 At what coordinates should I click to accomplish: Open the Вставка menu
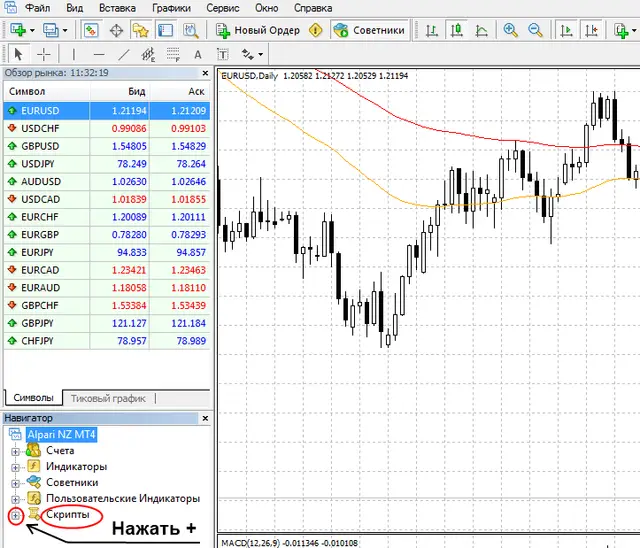[117, 8]
